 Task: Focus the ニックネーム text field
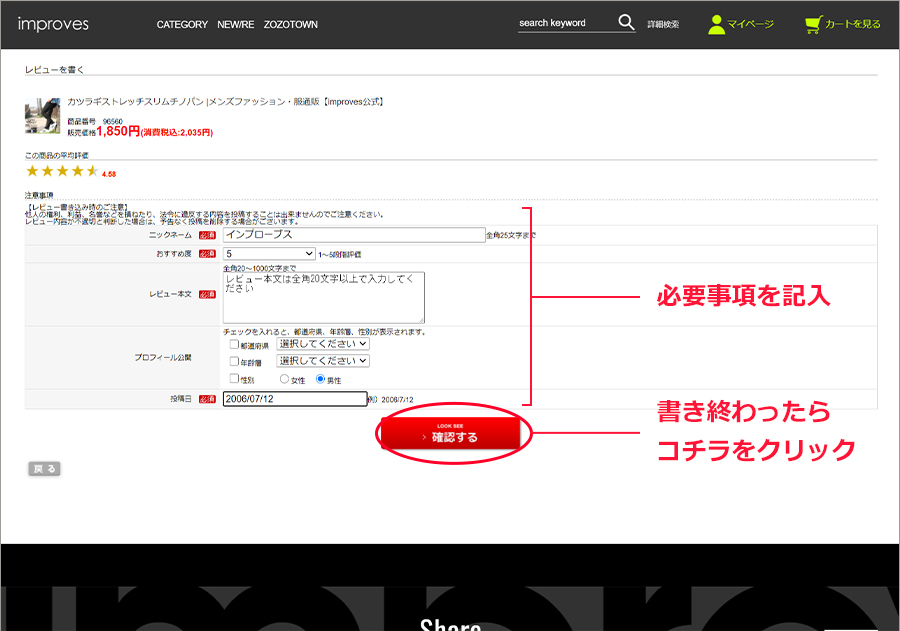pyautogui.click(x=353, y=235)
